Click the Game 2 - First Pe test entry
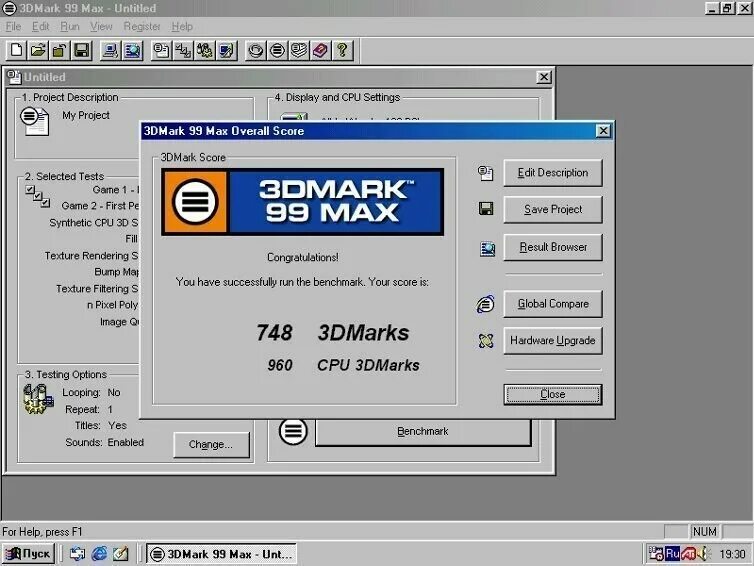This screenshot has width=754, height=566. tap(100, 206)
